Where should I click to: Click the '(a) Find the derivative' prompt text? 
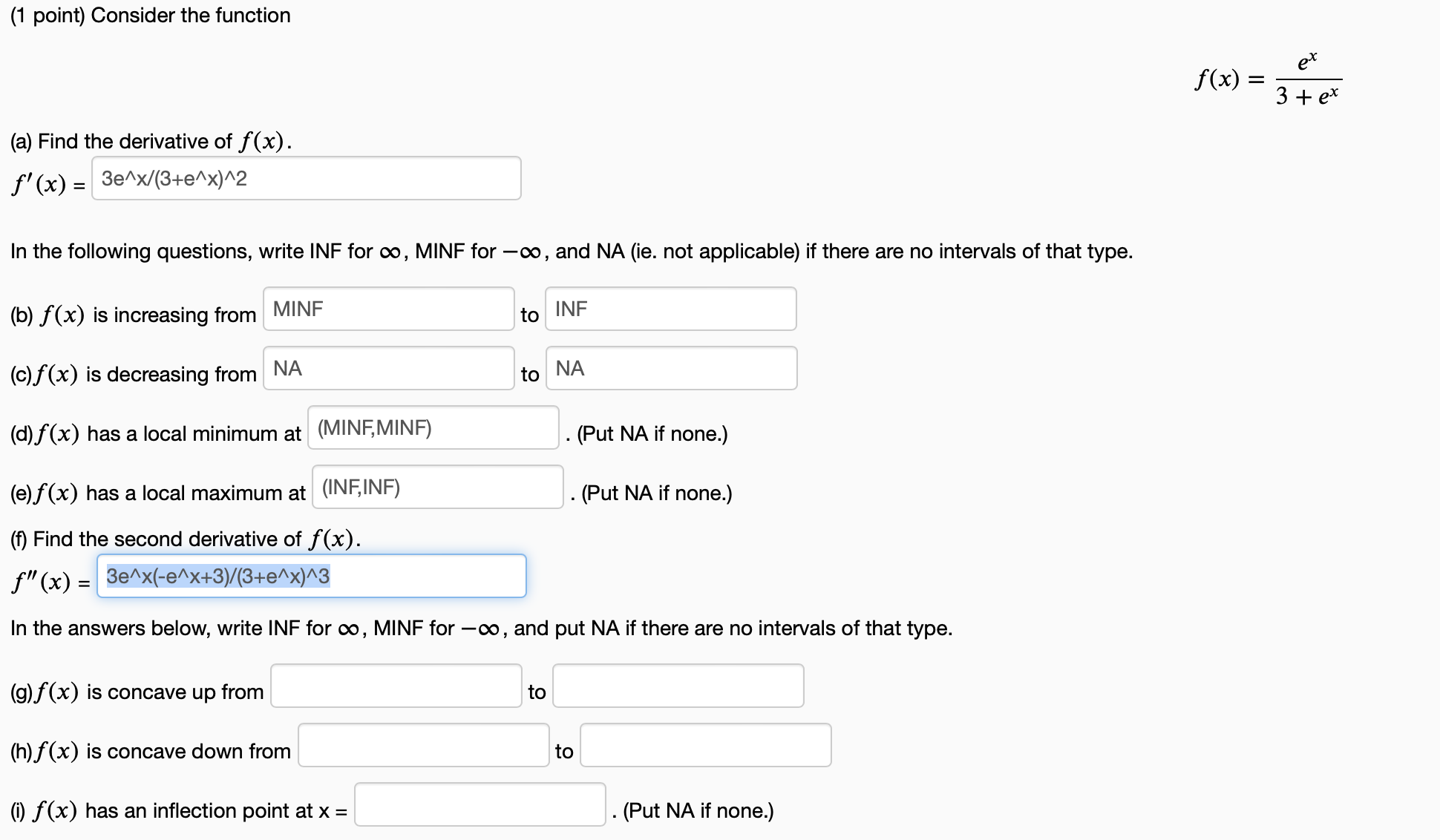point(151,141)
